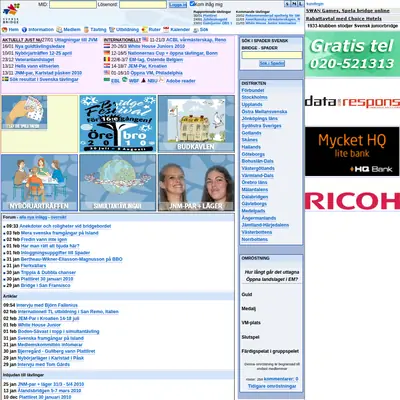Image resolution: width=400 pixels, height=400 pixels.
Task: Click the Mycket HQ Bank advertisement
Action: [352, 151]
